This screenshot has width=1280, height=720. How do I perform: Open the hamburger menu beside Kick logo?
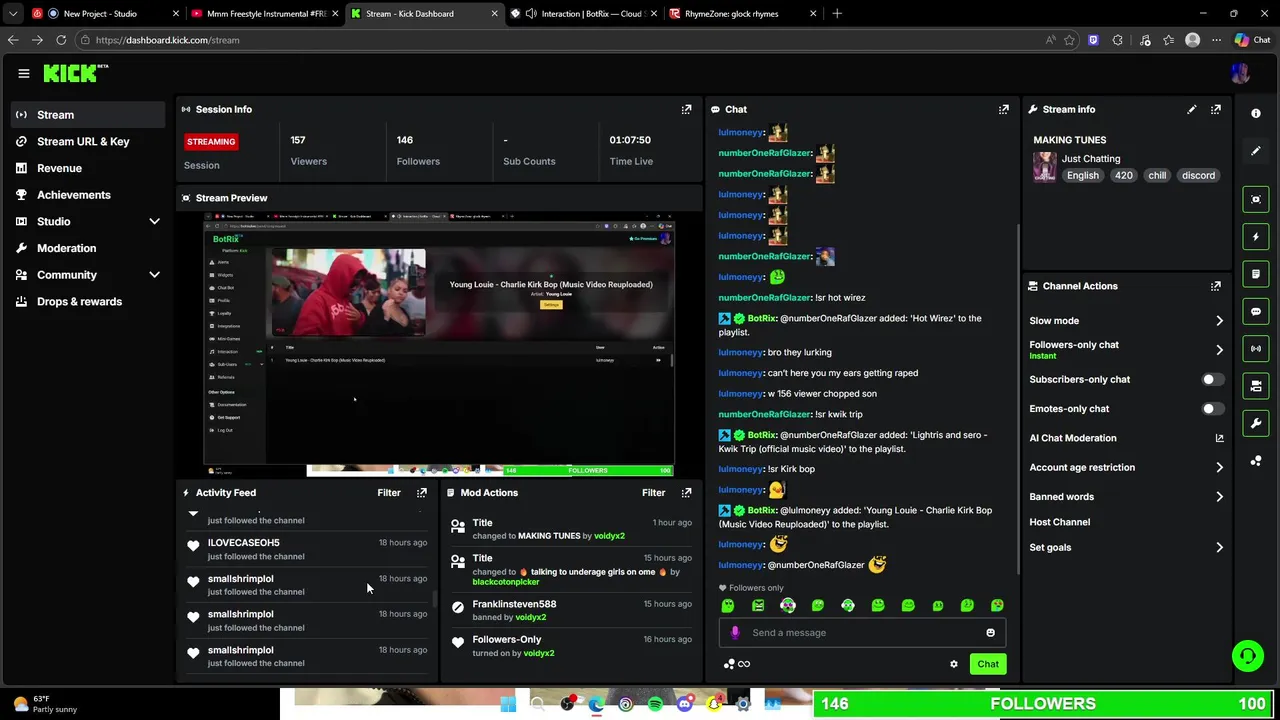pyautogui.click(x=23, y=73)
